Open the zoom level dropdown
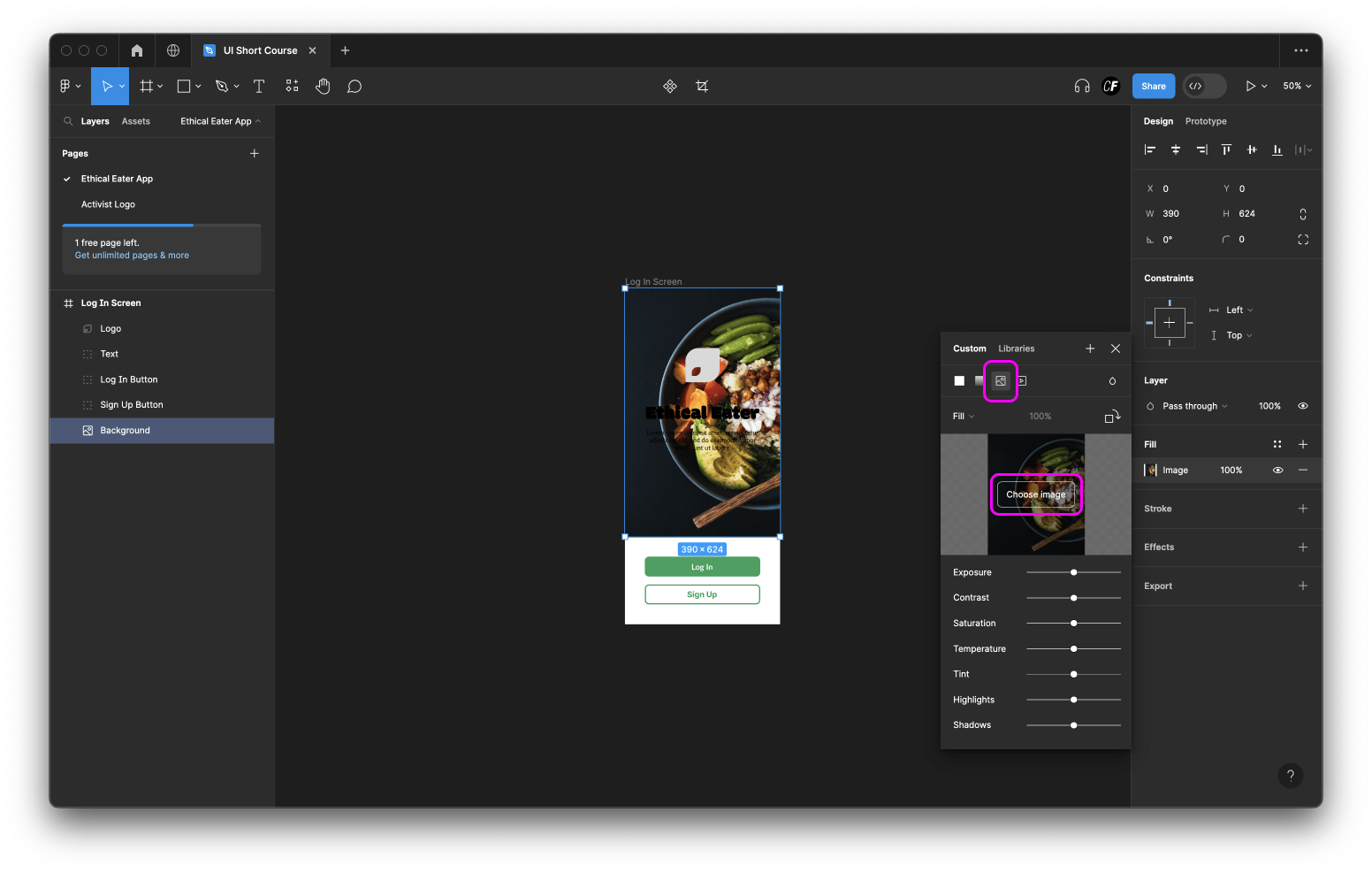Screen dimensions: 1372x873 (1296, 86)
